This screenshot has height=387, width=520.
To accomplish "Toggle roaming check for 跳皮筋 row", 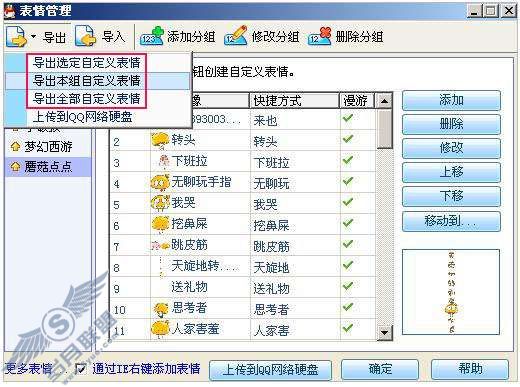I will pos(348,244).
